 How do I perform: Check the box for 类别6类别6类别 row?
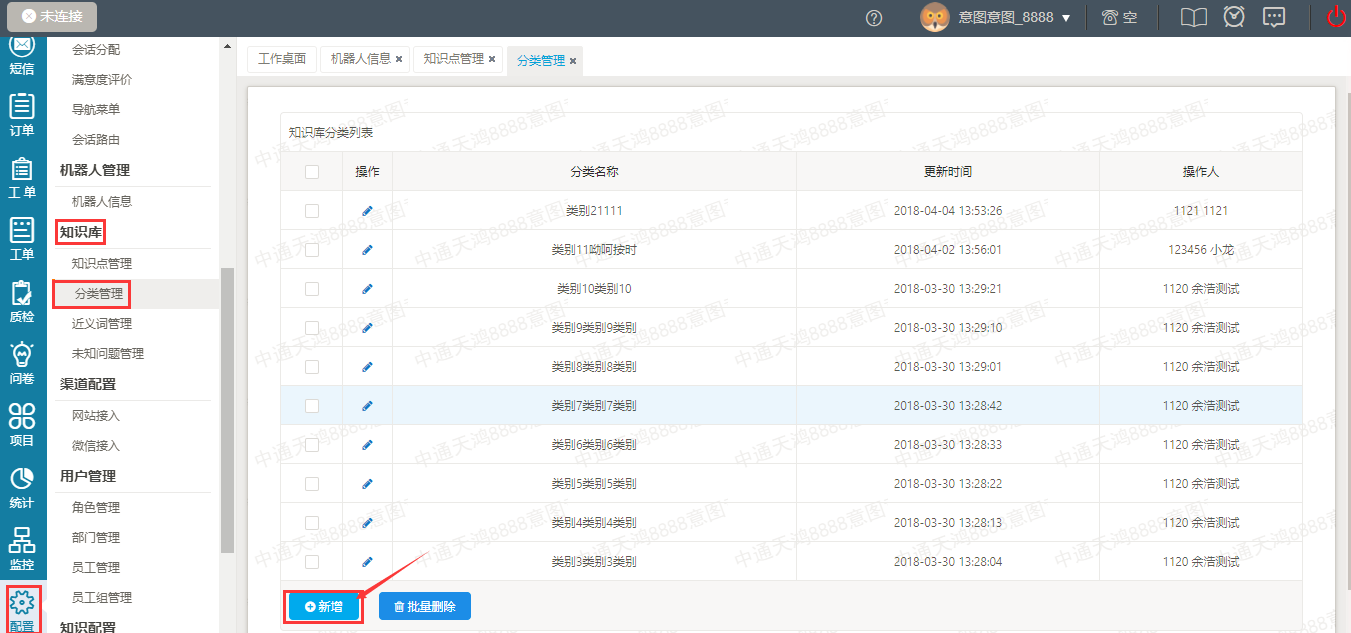tap(312, 445)
